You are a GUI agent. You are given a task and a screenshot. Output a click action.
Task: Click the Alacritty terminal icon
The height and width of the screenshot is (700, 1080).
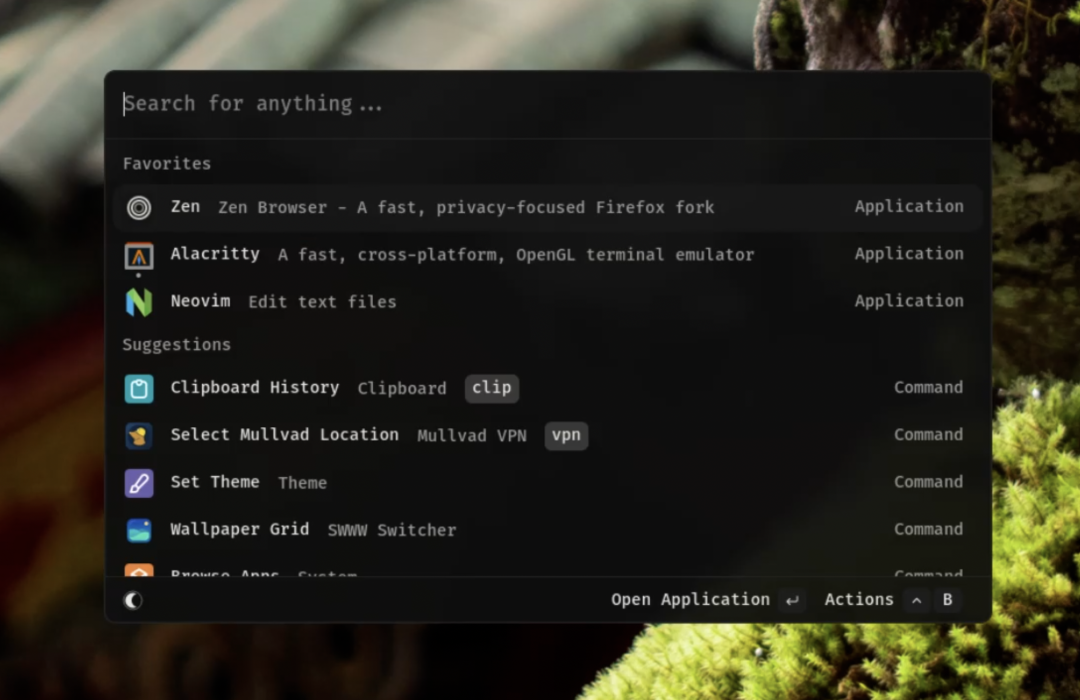click(x=139, y=256)
